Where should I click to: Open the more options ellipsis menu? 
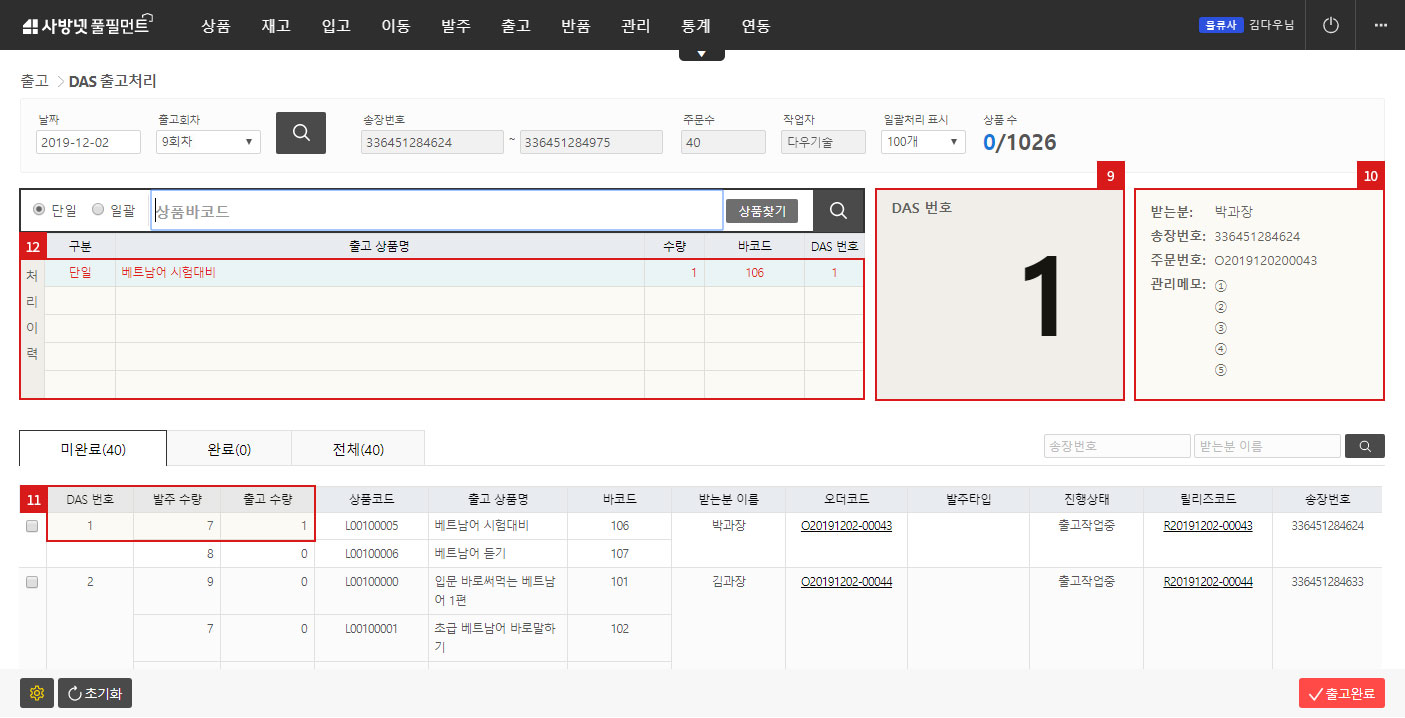click(1381, 25)
